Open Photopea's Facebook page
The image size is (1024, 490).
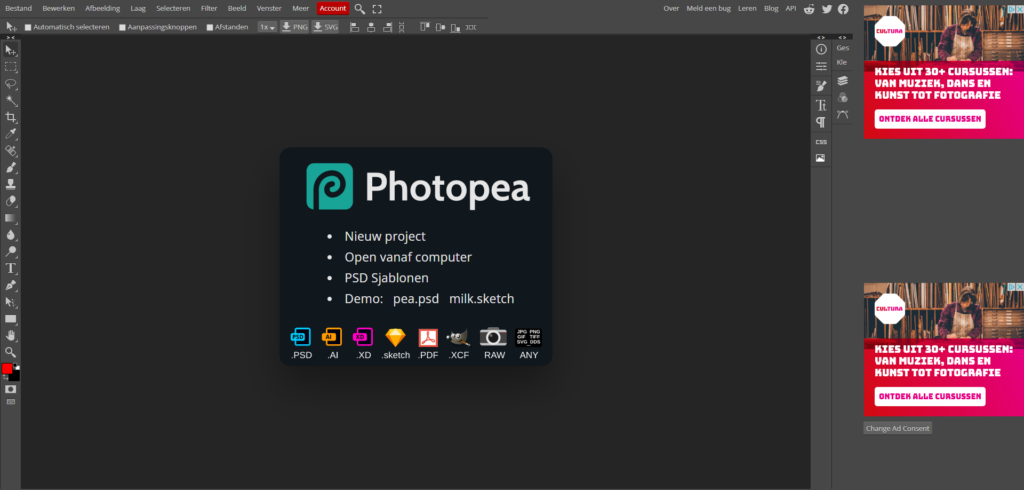[843, 8]
